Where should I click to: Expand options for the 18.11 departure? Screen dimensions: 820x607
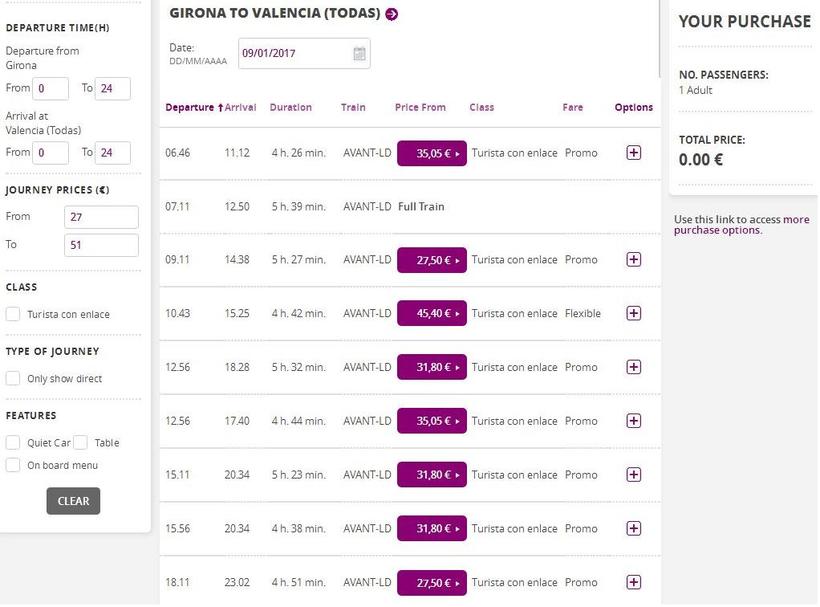633,582
